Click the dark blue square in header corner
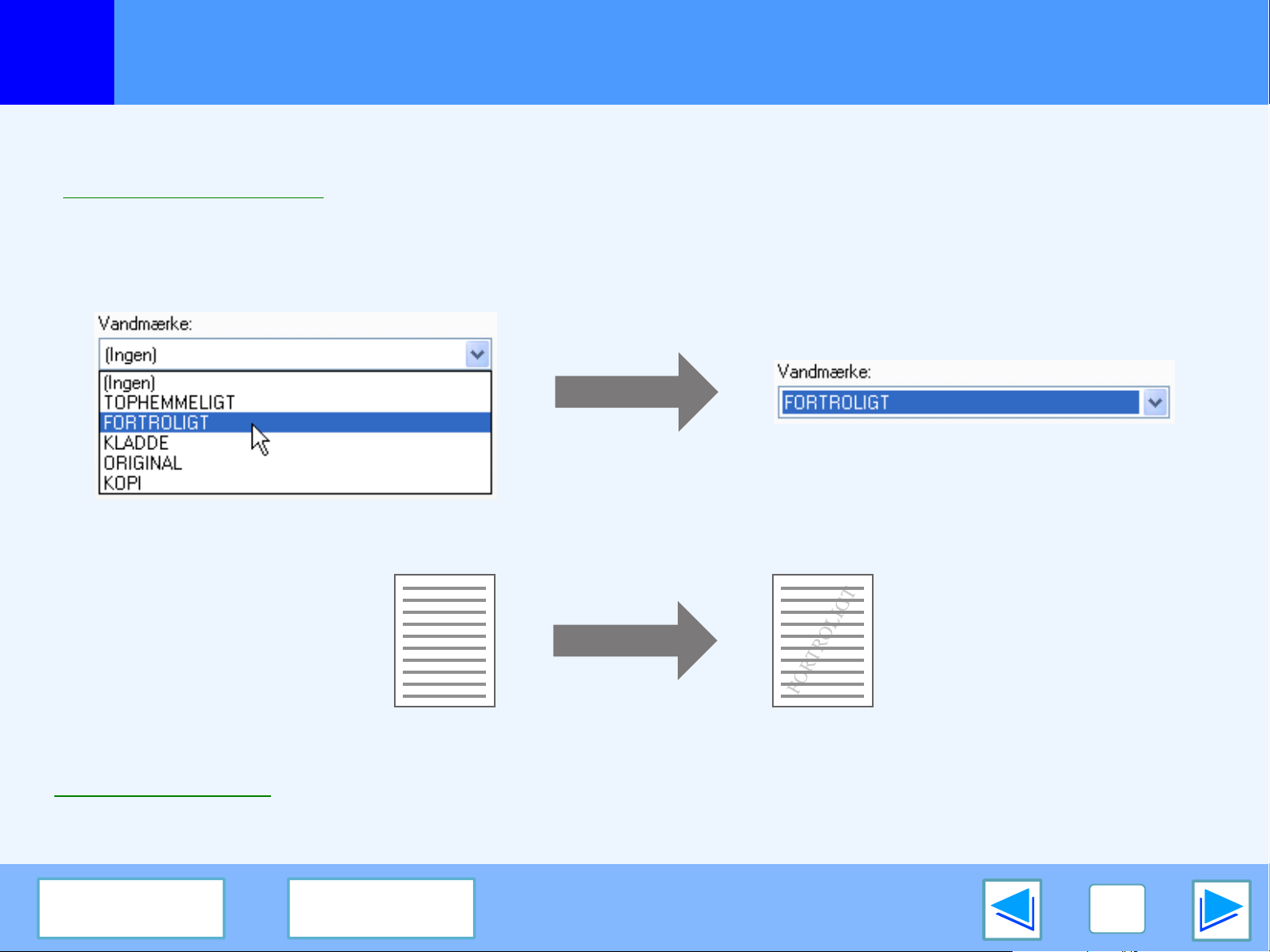This screenshot has width=1270, height=952. pyautogui.click(x=57, y=52)
